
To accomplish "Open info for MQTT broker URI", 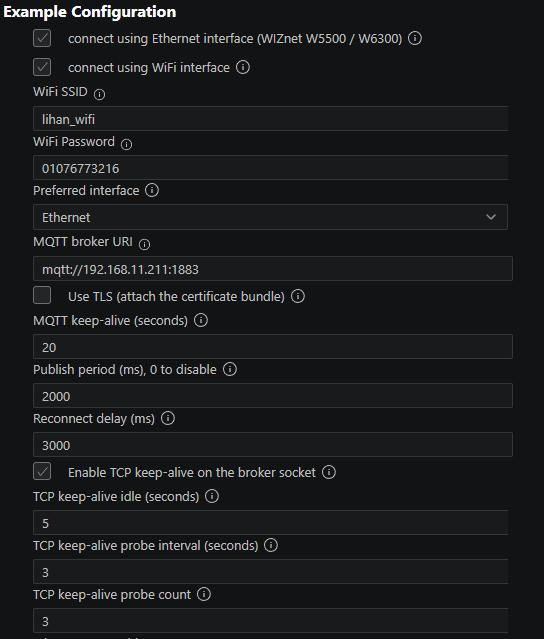I will click(144, 244).
